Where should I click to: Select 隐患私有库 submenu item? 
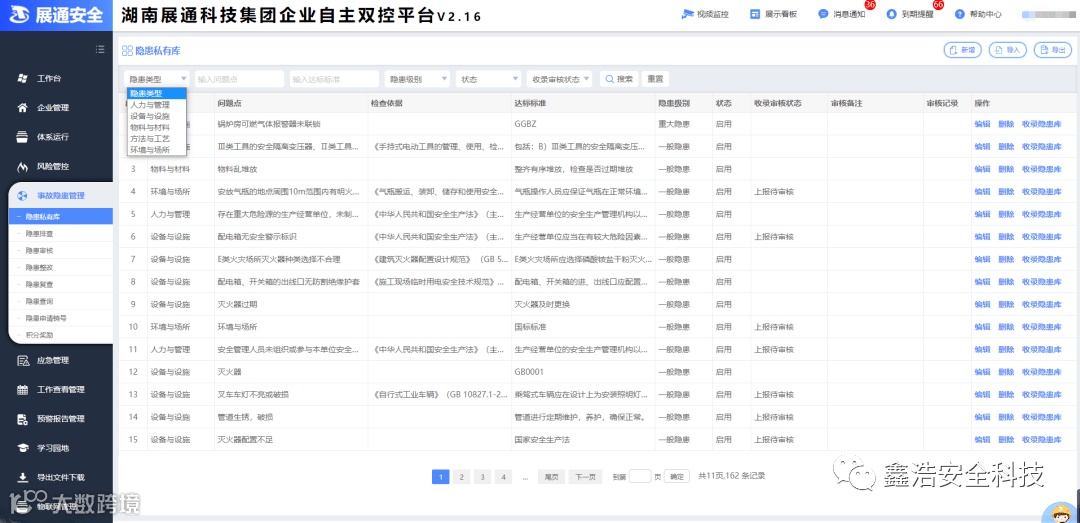[61, 217]
